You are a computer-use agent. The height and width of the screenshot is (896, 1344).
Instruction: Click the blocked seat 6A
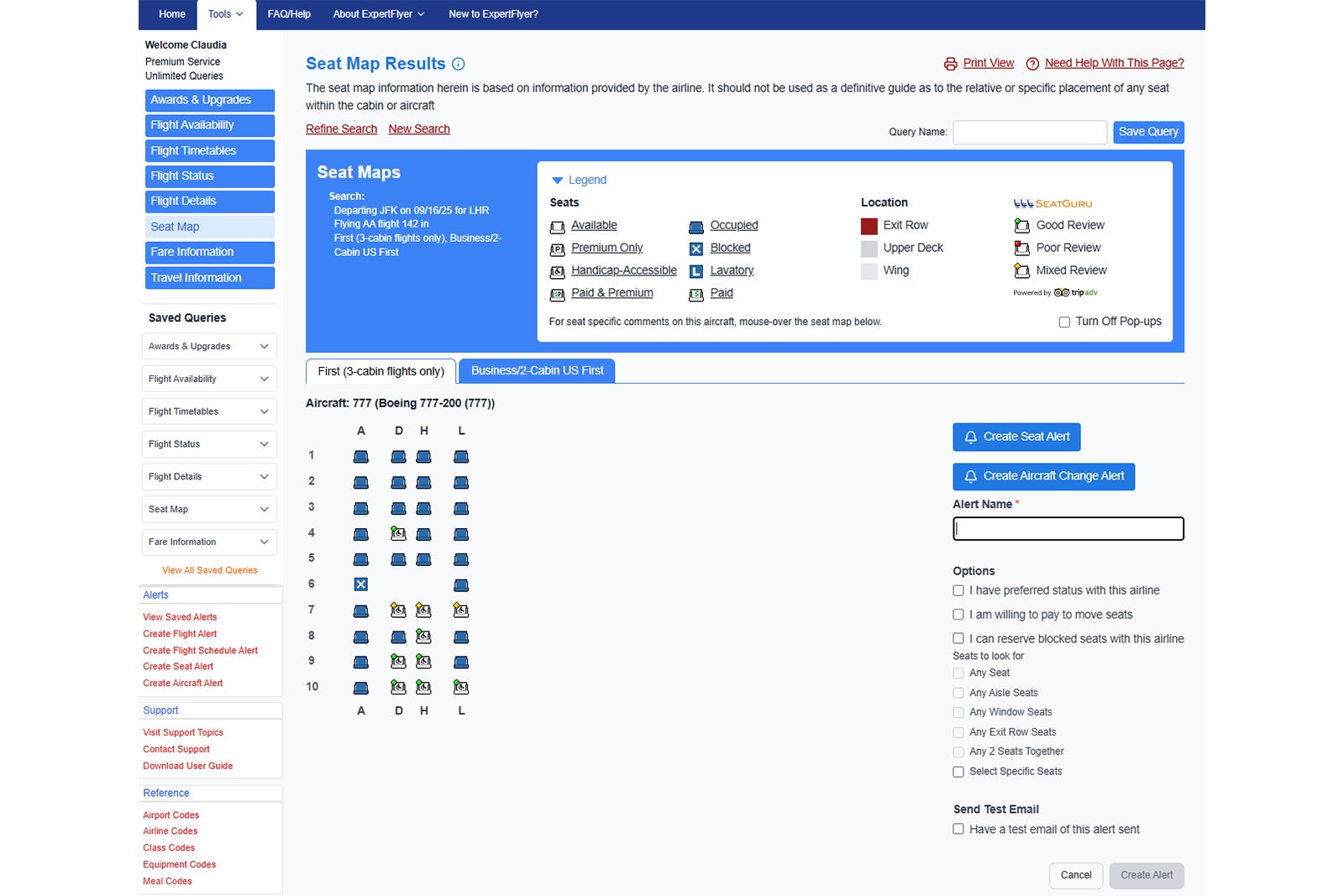click(360, 584)
